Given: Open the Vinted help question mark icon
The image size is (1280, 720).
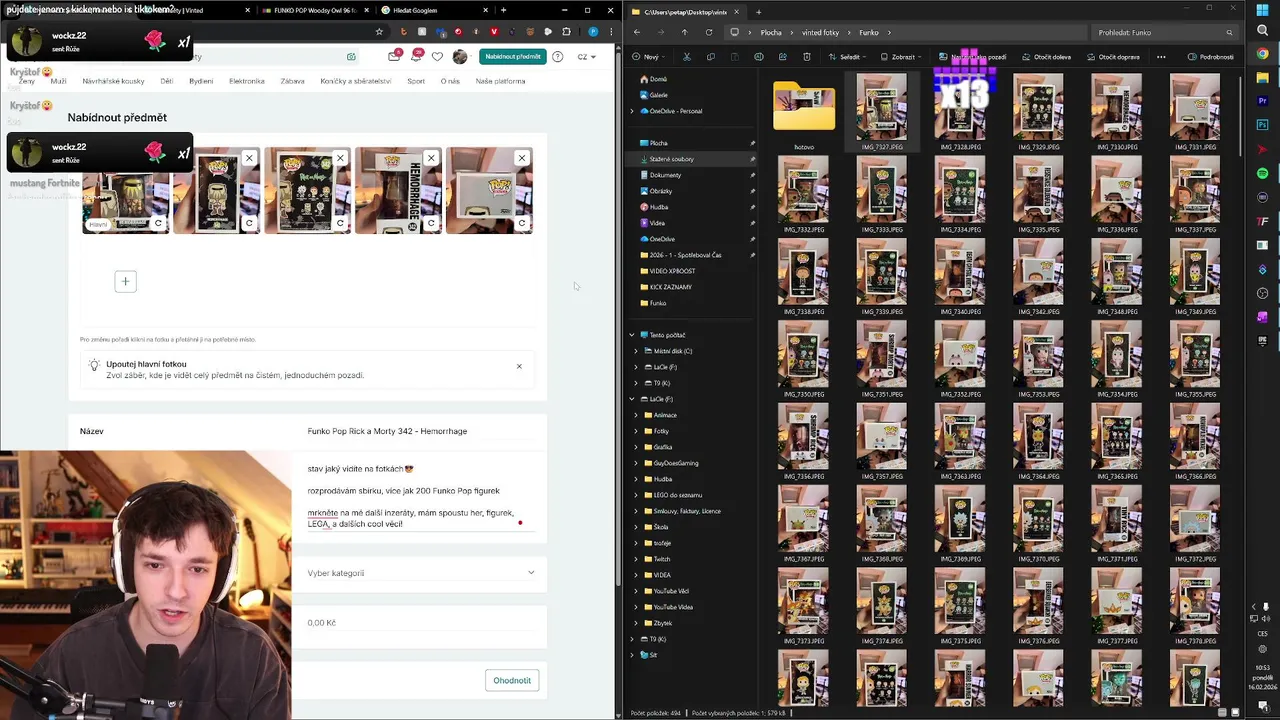Looking at the screenshot, I should point(557,57).
